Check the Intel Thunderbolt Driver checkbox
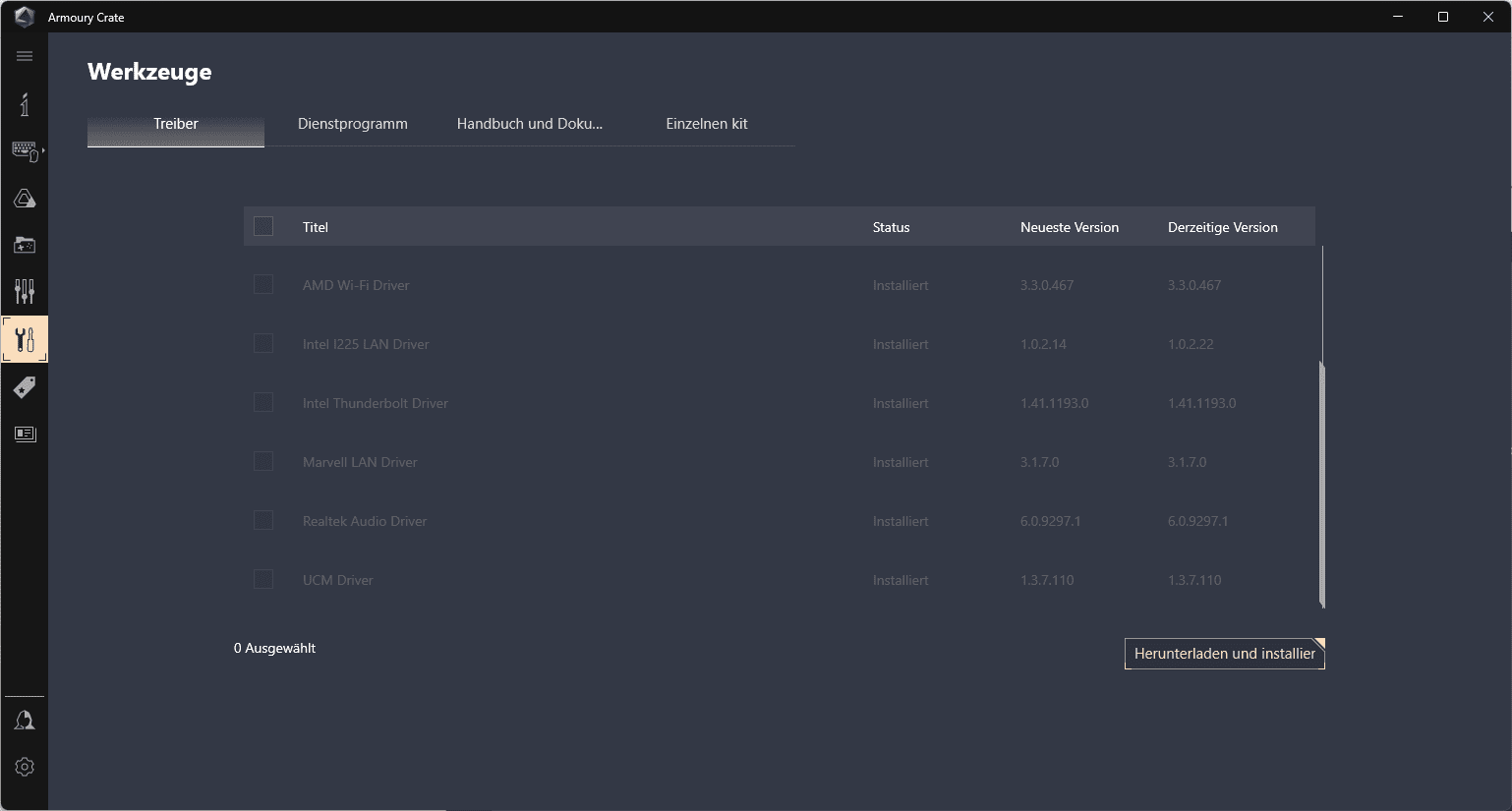The height and width of the screenshot is (811, 1512). (263, 402)
